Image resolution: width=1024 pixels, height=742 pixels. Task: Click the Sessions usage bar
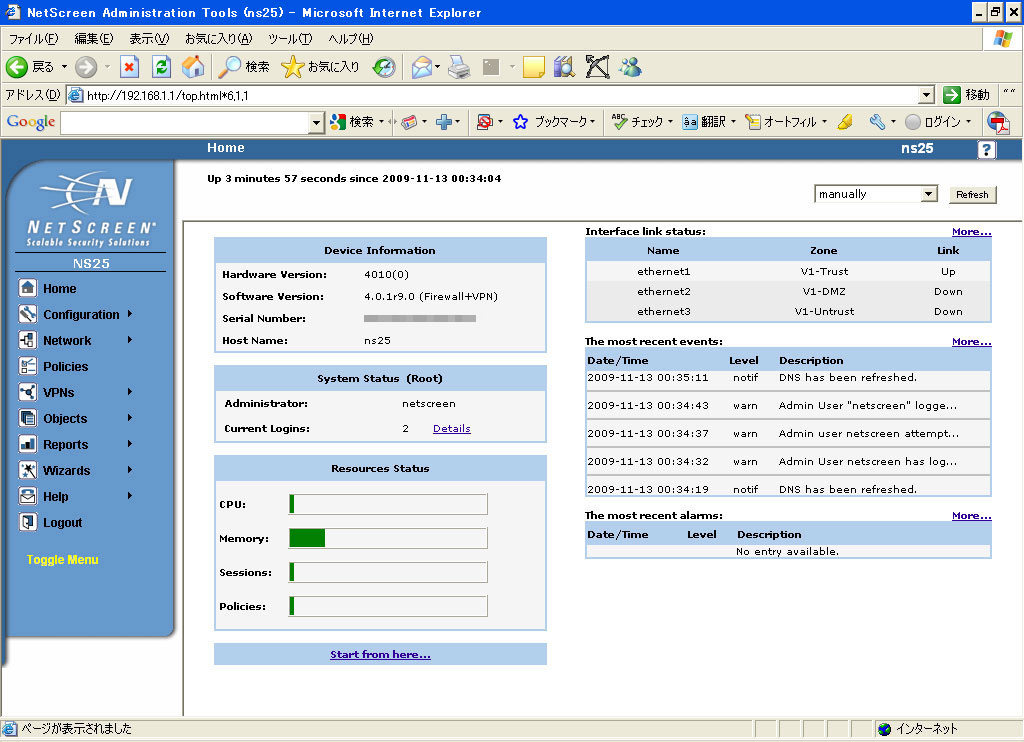pos(388,572)
